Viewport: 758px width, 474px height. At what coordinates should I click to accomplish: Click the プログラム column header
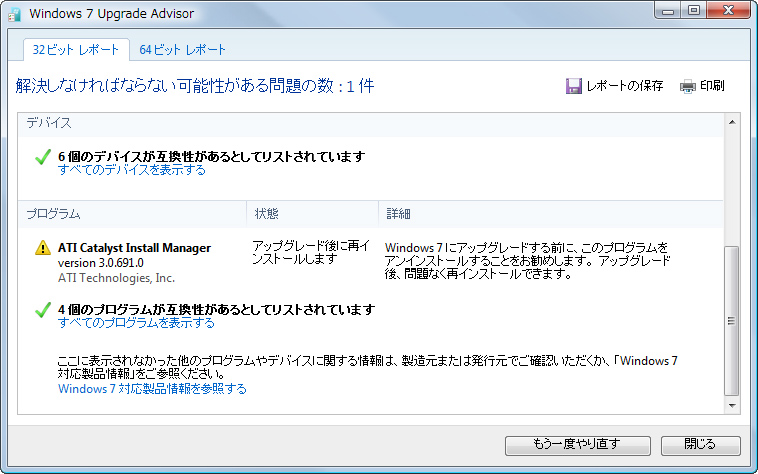point(132,214)
